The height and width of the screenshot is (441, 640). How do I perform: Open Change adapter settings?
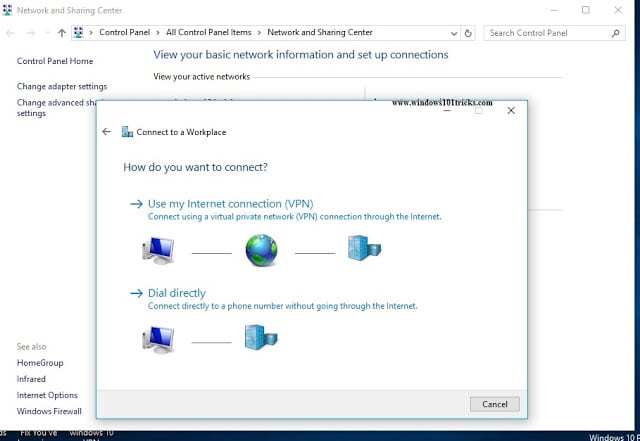click(62, 87)
